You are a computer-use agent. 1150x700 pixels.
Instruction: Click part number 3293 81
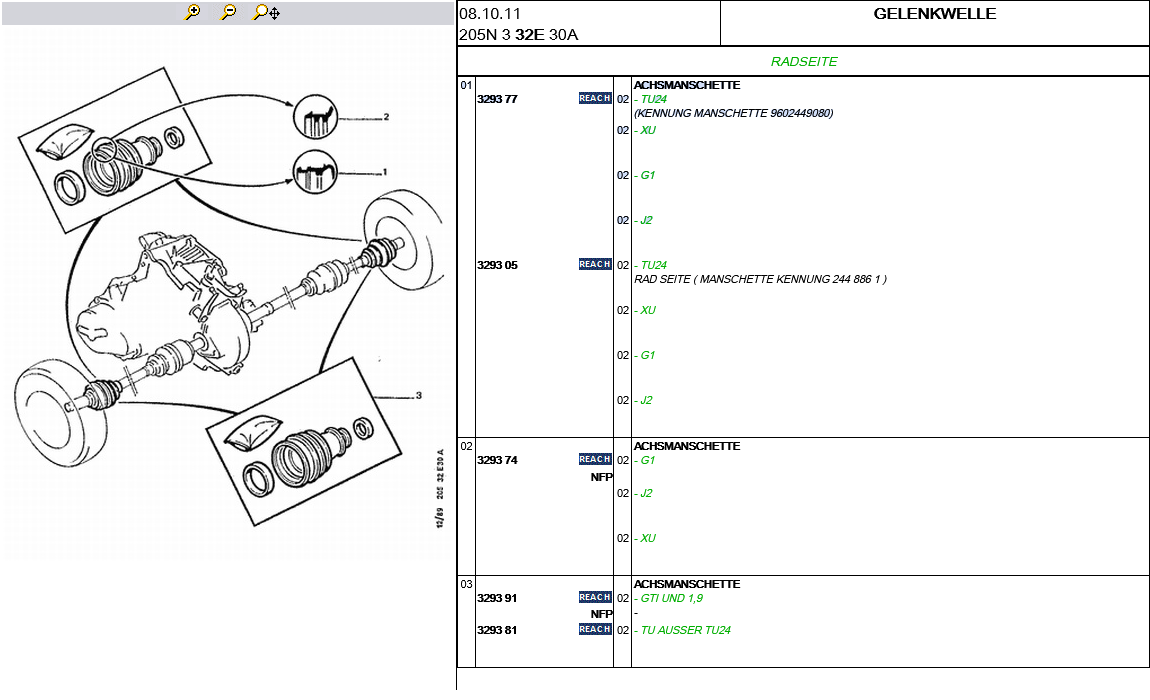[x=497, y=630]
